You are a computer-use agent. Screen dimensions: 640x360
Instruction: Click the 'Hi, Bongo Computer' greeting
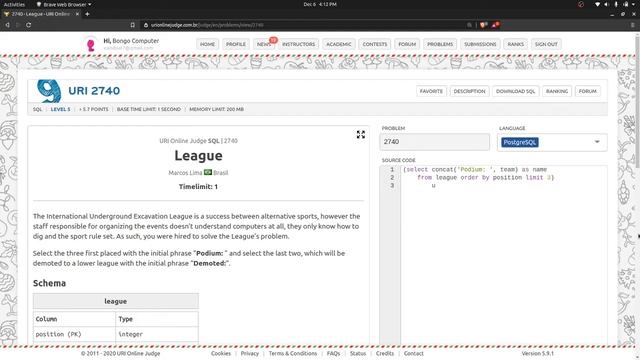(131, 41)
